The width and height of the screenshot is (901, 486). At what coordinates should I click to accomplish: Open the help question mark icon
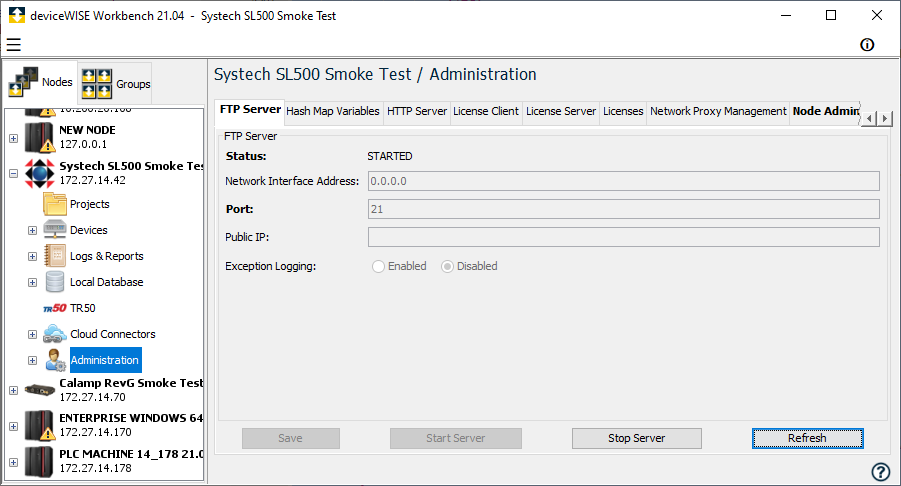click(x=881, y=472)
